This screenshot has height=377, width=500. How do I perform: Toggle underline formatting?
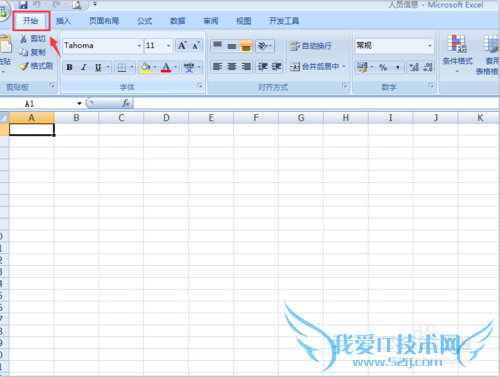[98, 67]
